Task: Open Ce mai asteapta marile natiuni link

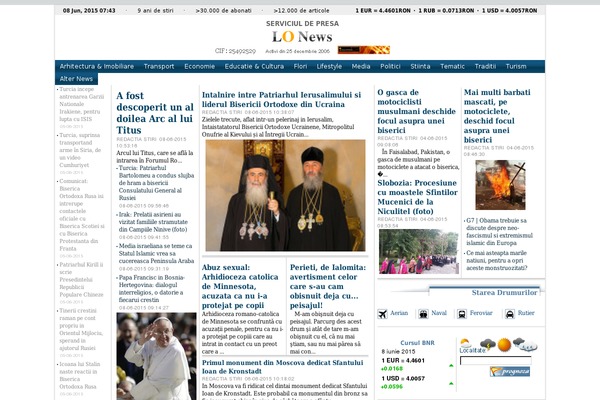Action: tap(497, 260)
